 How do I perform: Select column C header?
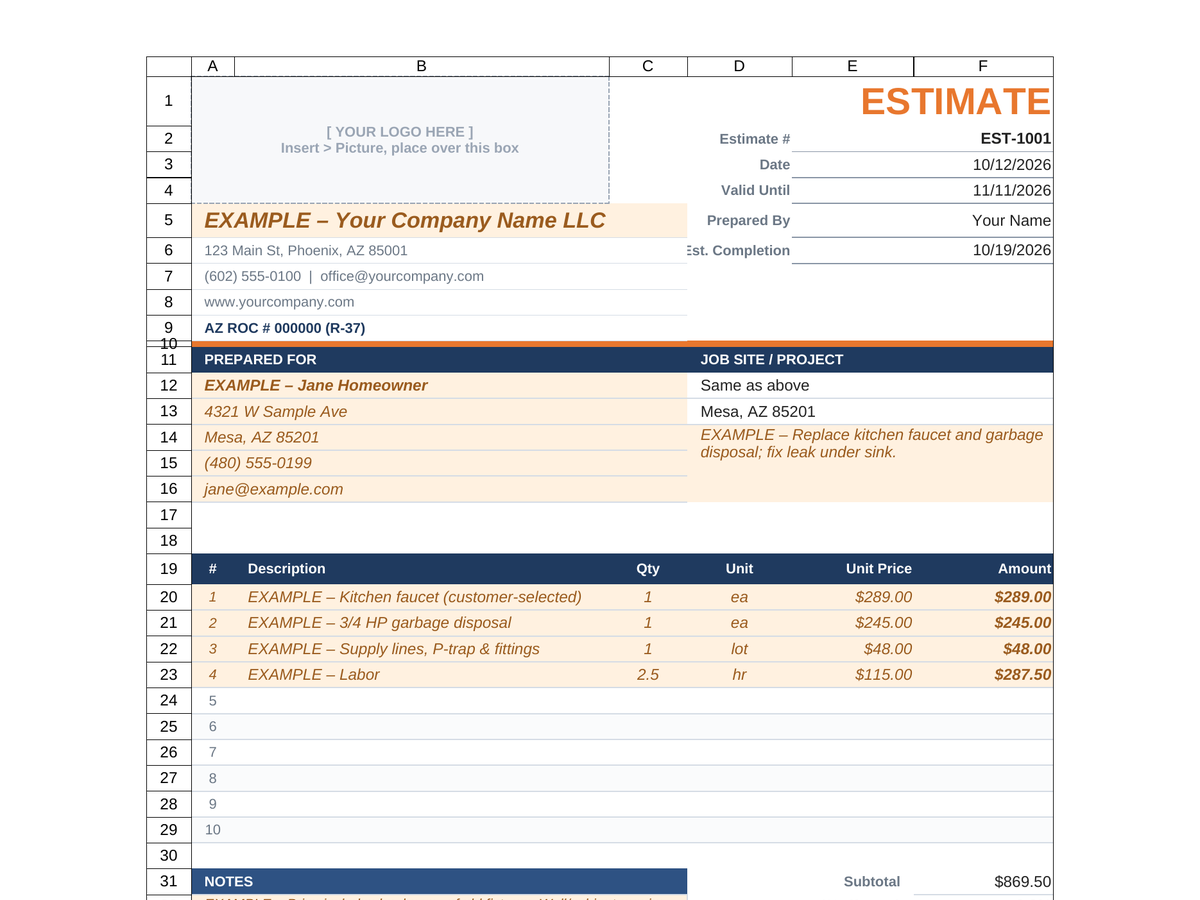[648, 66]
